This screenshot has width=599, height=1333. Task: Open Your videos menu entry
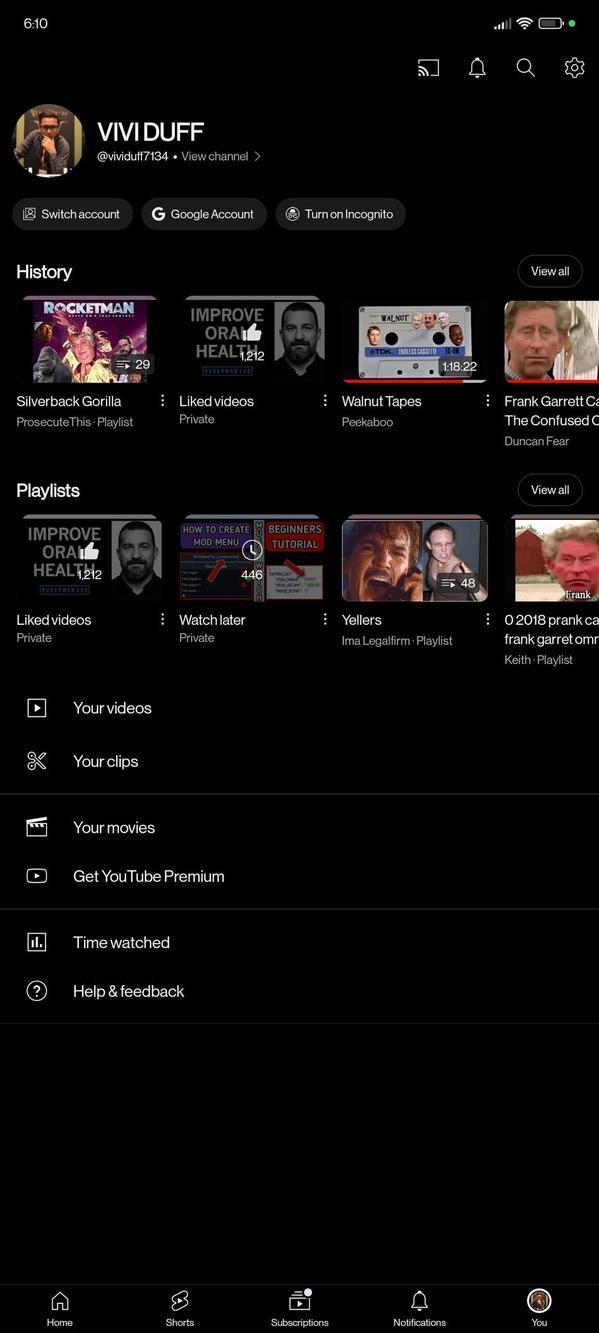tap(299, 708)
